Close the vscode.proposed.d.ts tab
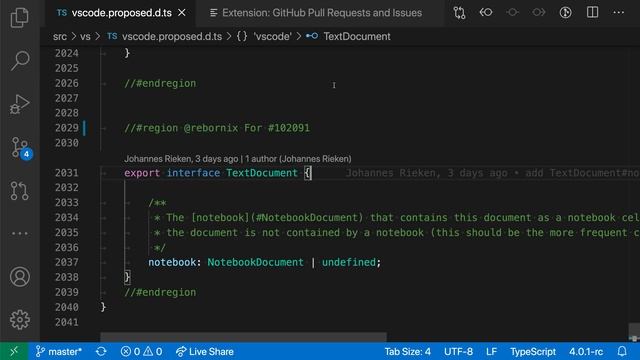This screenshot has height=360, width=640. [182, 13]
